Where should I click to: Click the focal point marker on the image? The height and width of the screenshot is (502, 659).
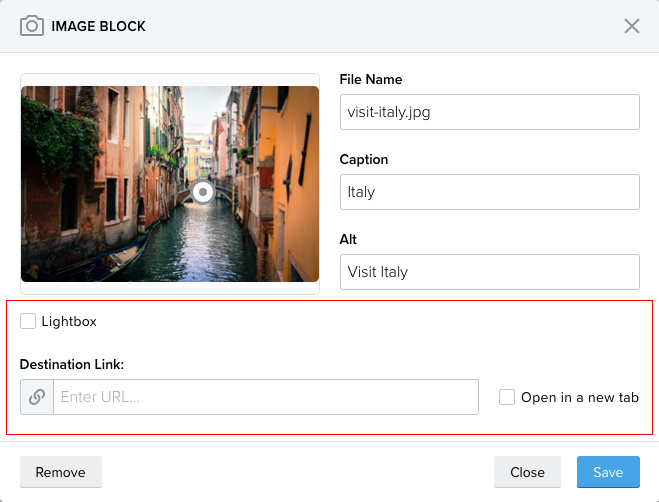pyautogui.click(x=203, y=192)
